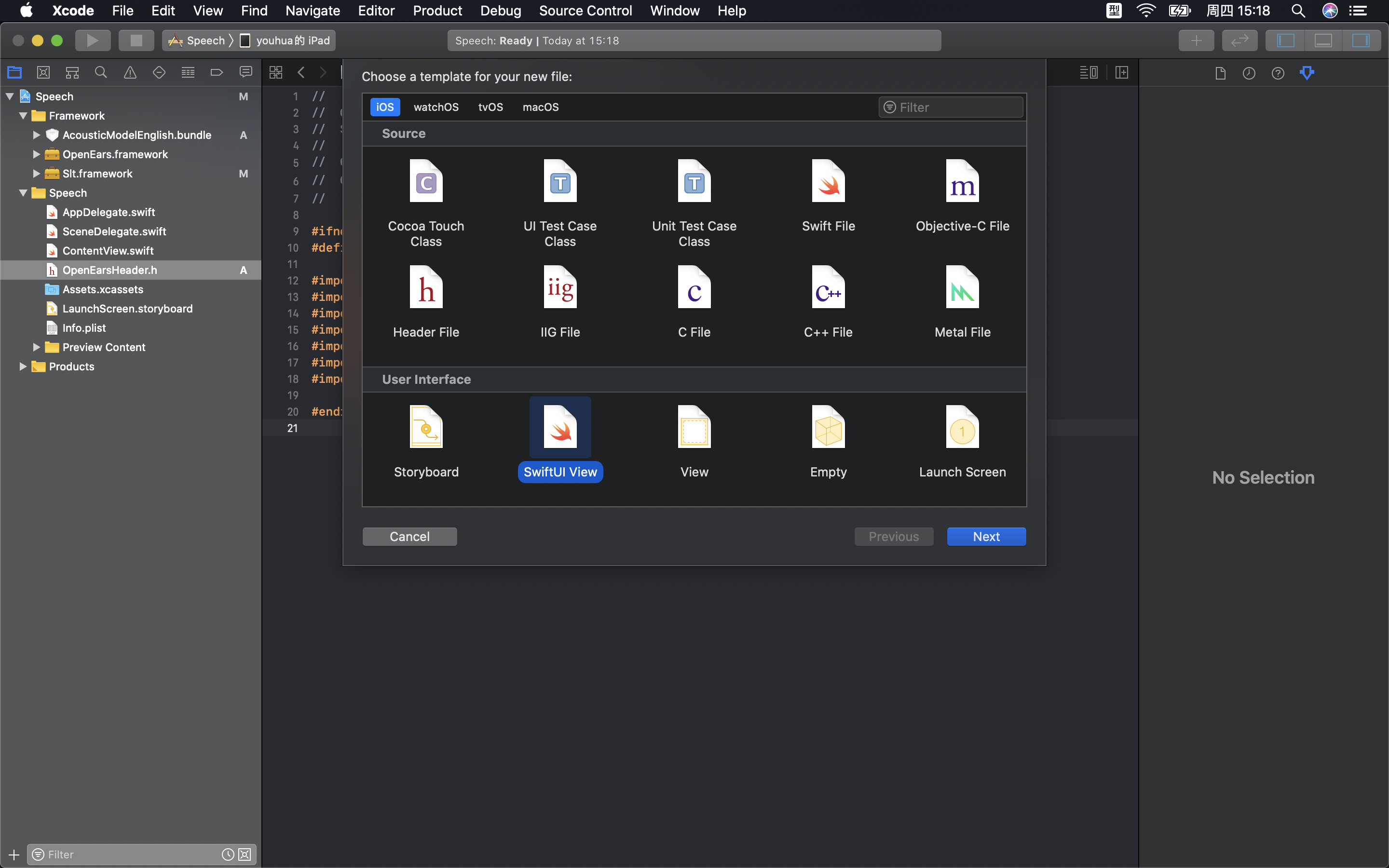Select the Swift File template

pyautogui.click(x=828, y=196)
